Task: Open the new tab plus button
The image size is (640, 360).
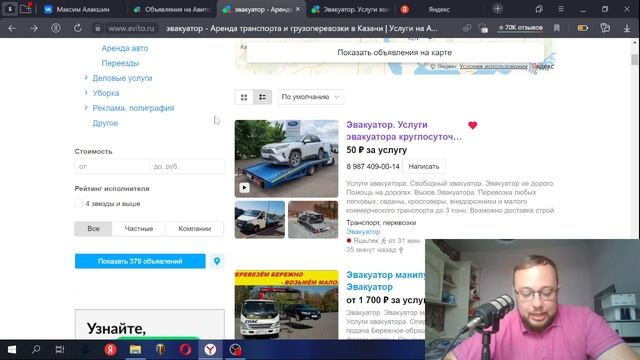Action: [x=497, y=9]
